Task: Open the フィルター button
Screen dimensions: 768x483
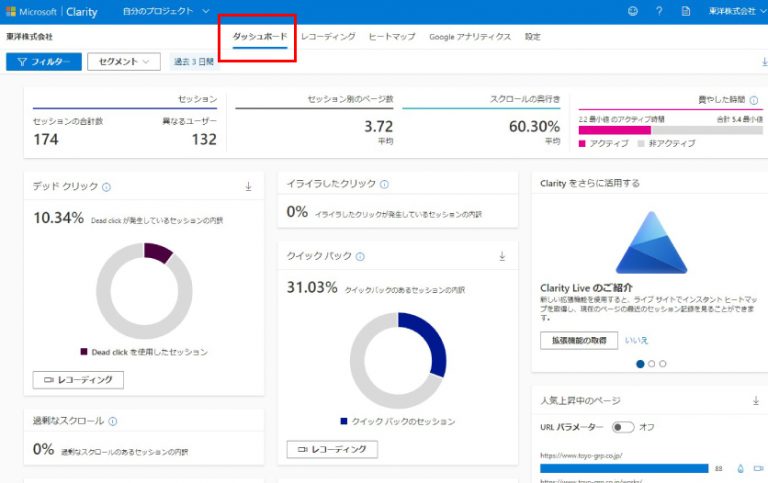Action: point(44,62)
